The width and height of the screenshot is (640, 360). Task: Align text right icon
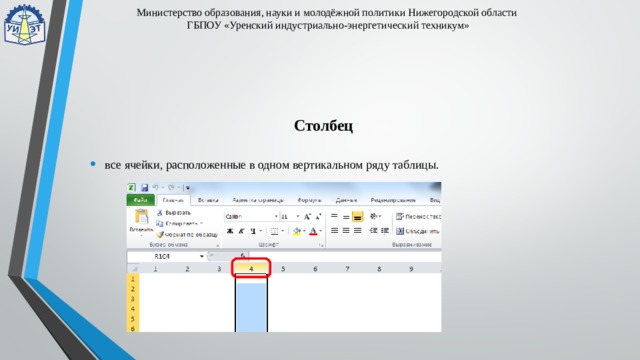358,231
